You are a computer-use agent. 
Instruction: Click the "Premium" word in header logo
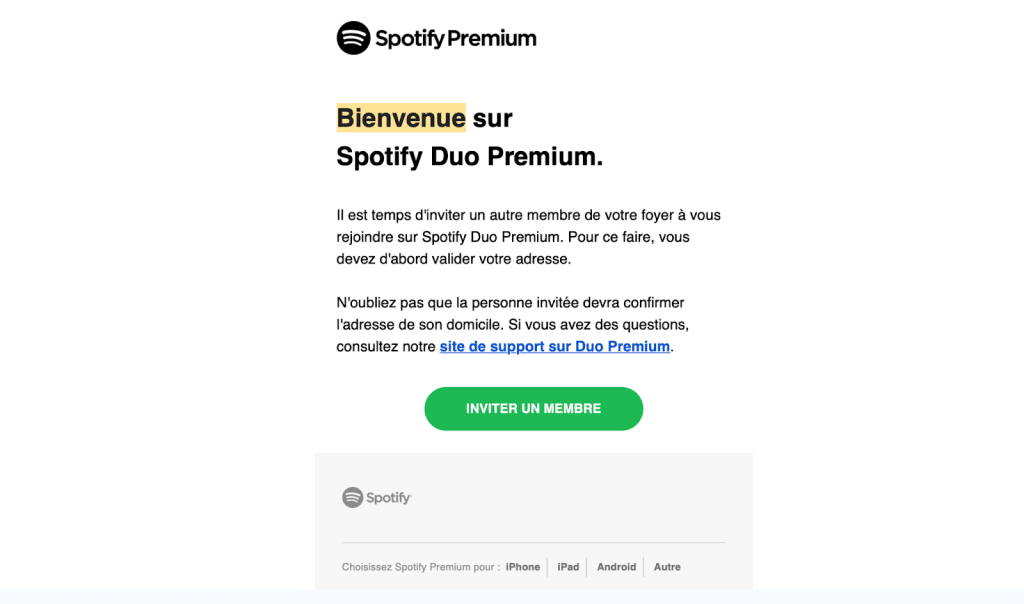click(x=492, y=39)
